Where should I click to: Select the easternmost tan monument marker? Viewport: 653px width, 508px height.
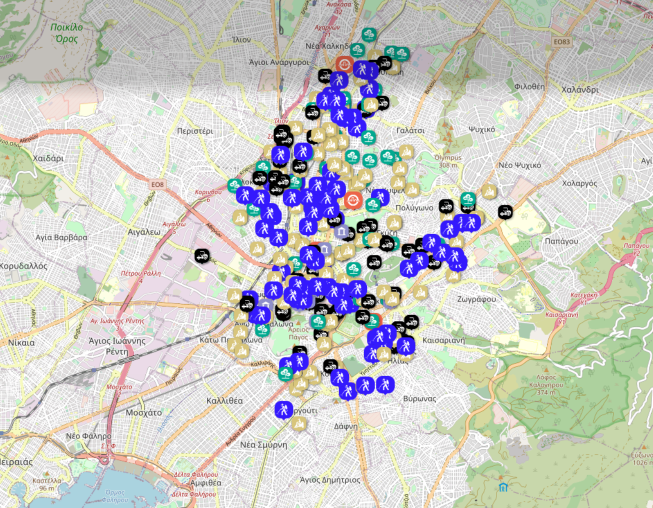(x=489, y=191)
